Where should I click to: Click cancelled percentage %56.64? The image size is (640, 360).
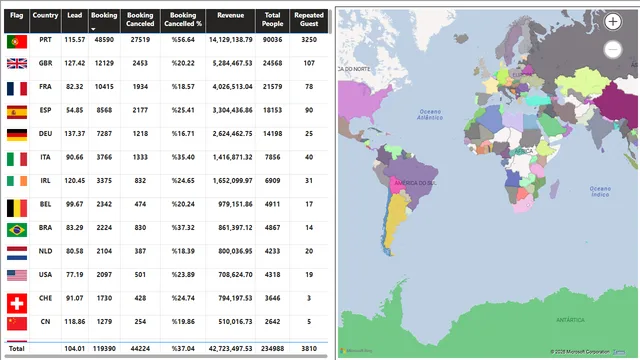(183, 40)
